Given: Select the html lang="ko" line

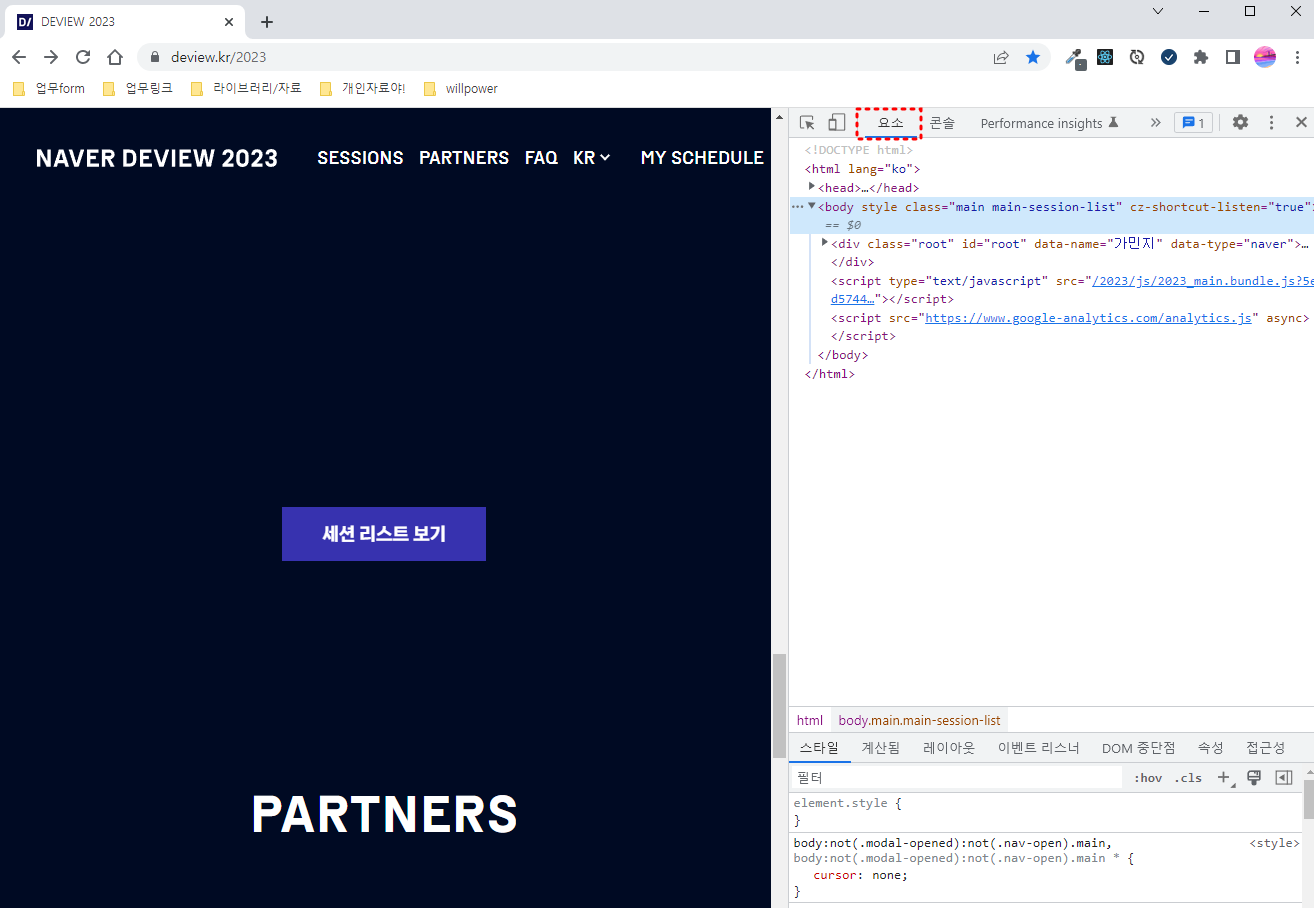Looking at the screenshot, I should click(x=862, y=169).
